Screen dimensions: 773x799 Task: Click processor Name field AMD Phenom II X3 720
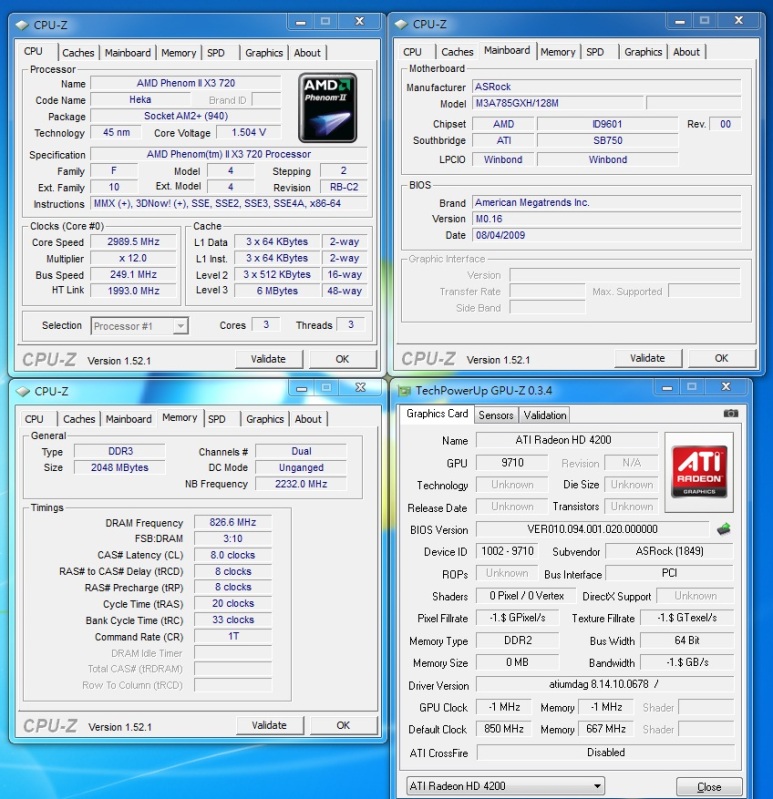pos(185,83)
